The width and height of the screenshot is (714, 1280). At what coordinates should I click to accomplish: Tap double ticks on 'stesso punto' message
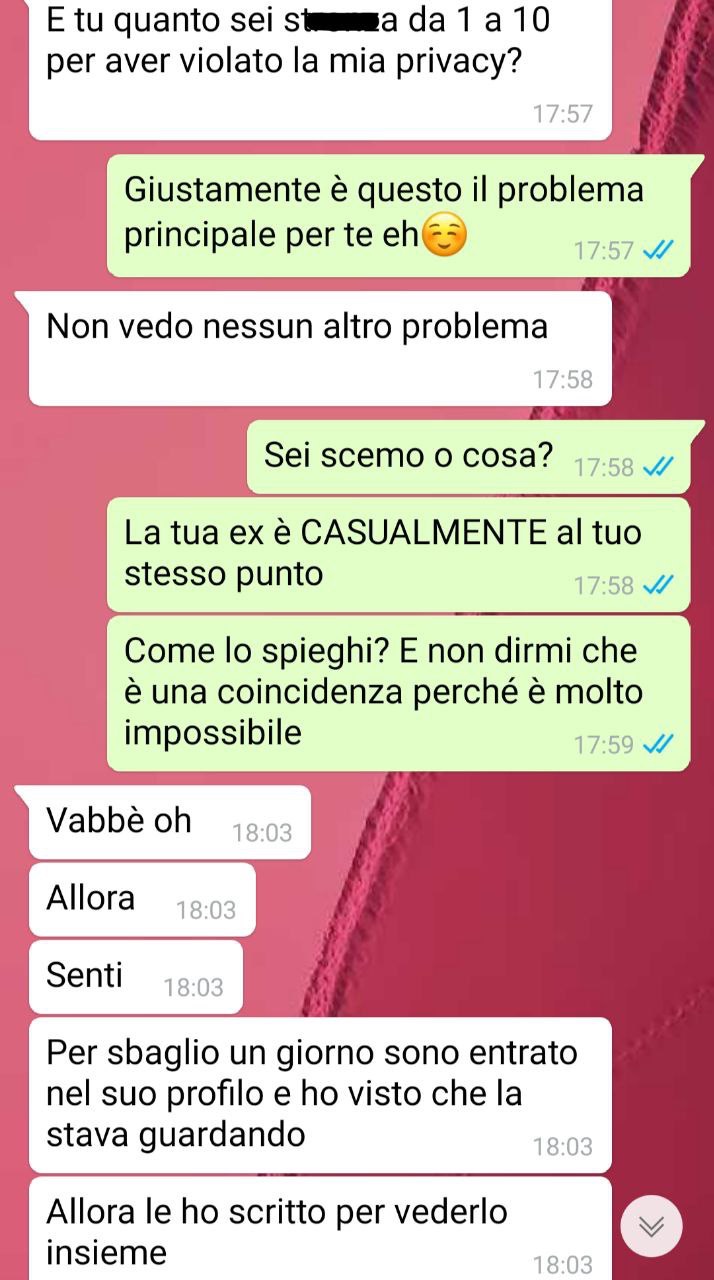pyautogui.click(x=658, y=585)
